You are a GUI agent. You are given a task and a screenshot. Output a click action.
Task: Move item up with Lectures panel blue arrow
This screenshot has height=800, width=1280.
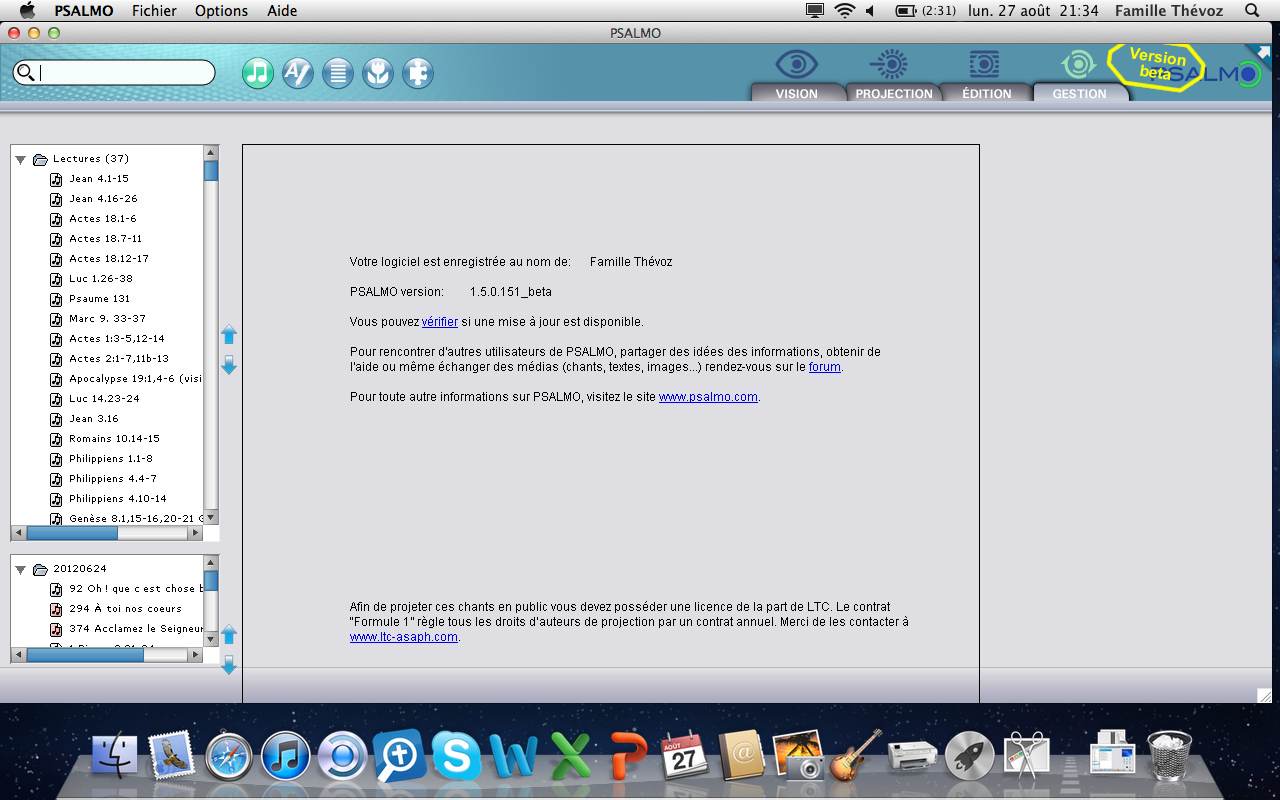coord(229,334)
